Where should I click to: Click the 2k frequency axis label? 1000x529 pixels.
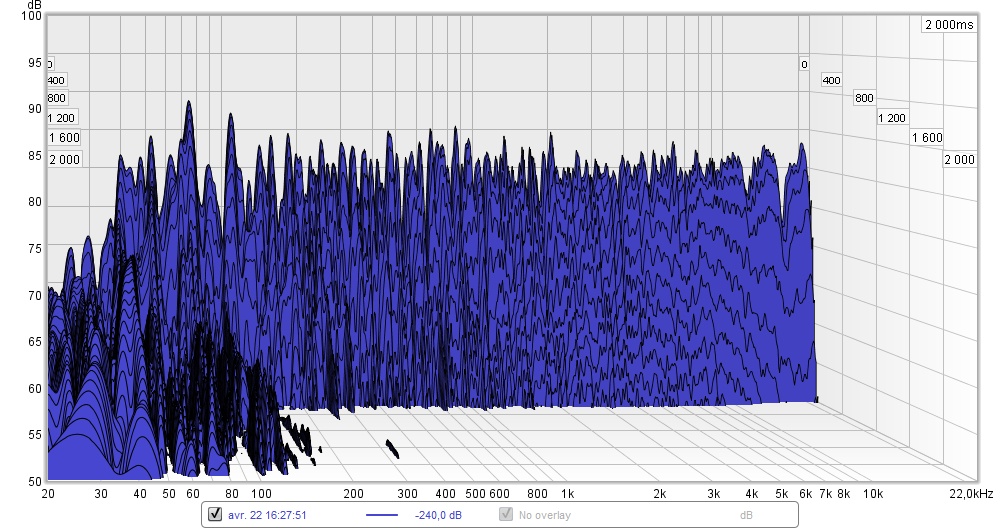tap(659, 493)
